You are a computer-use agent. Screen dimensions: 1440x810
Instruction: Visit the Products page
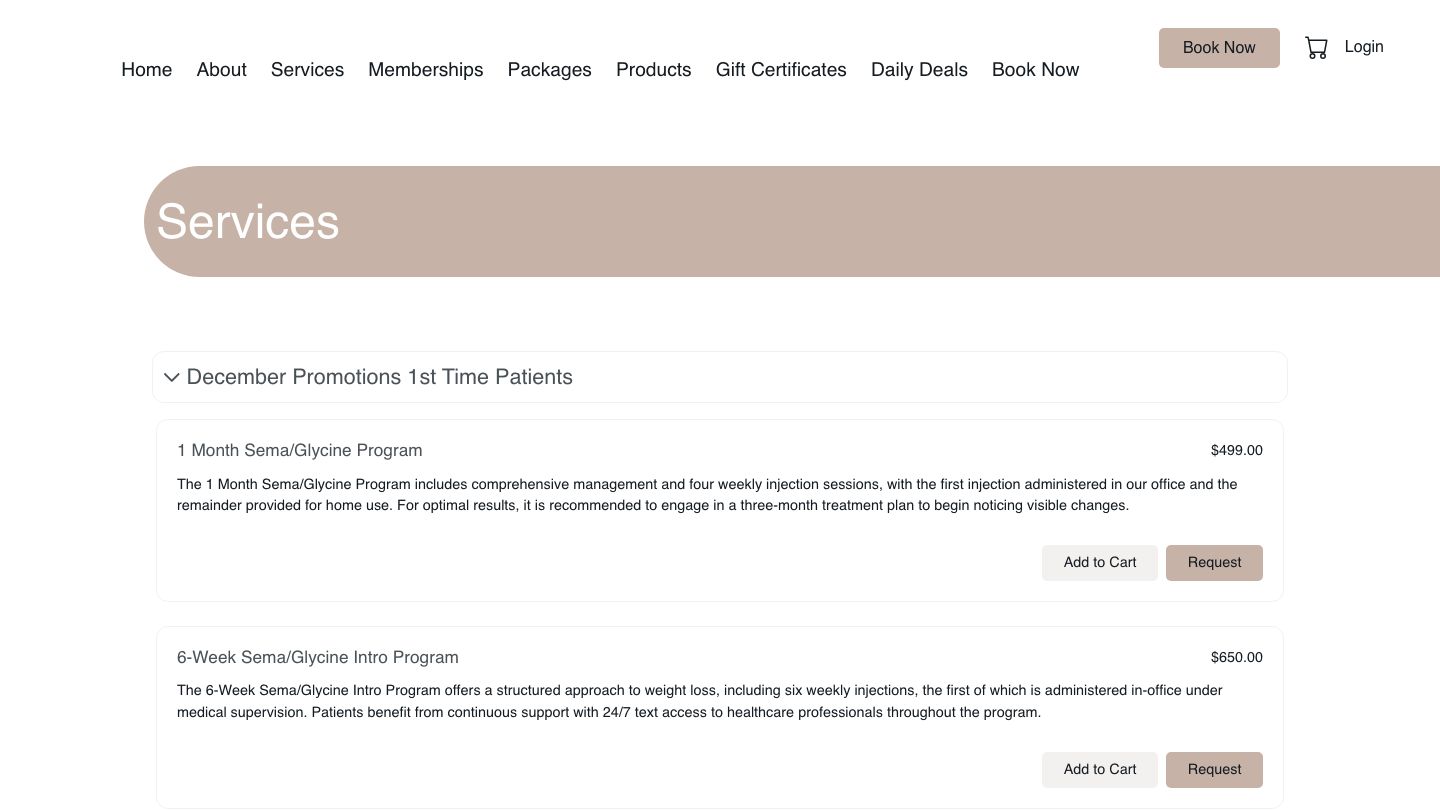pyautogui.click(x=653, y=70)
